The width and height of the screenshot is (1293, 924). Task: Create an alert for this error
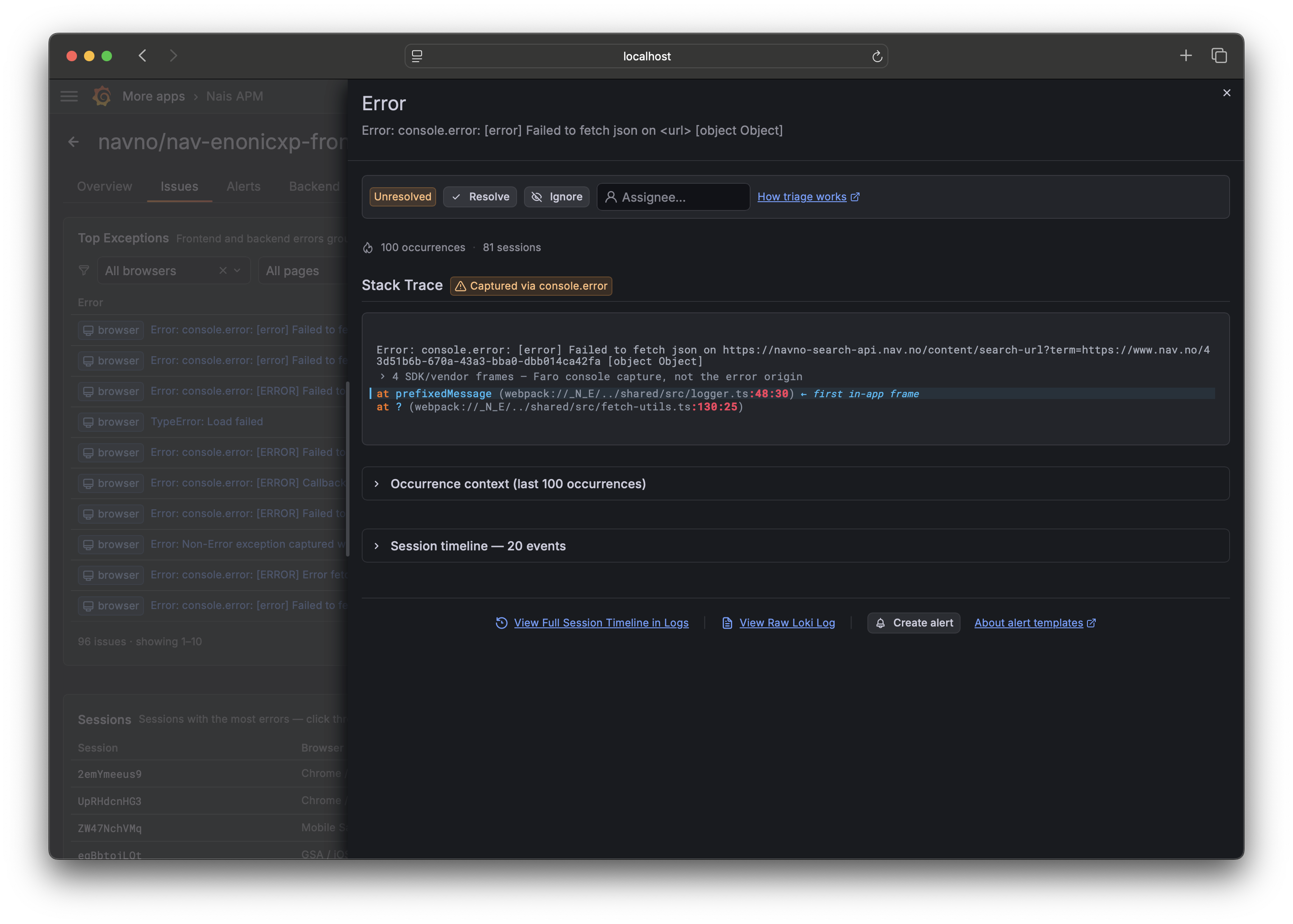tap(914, 623)
